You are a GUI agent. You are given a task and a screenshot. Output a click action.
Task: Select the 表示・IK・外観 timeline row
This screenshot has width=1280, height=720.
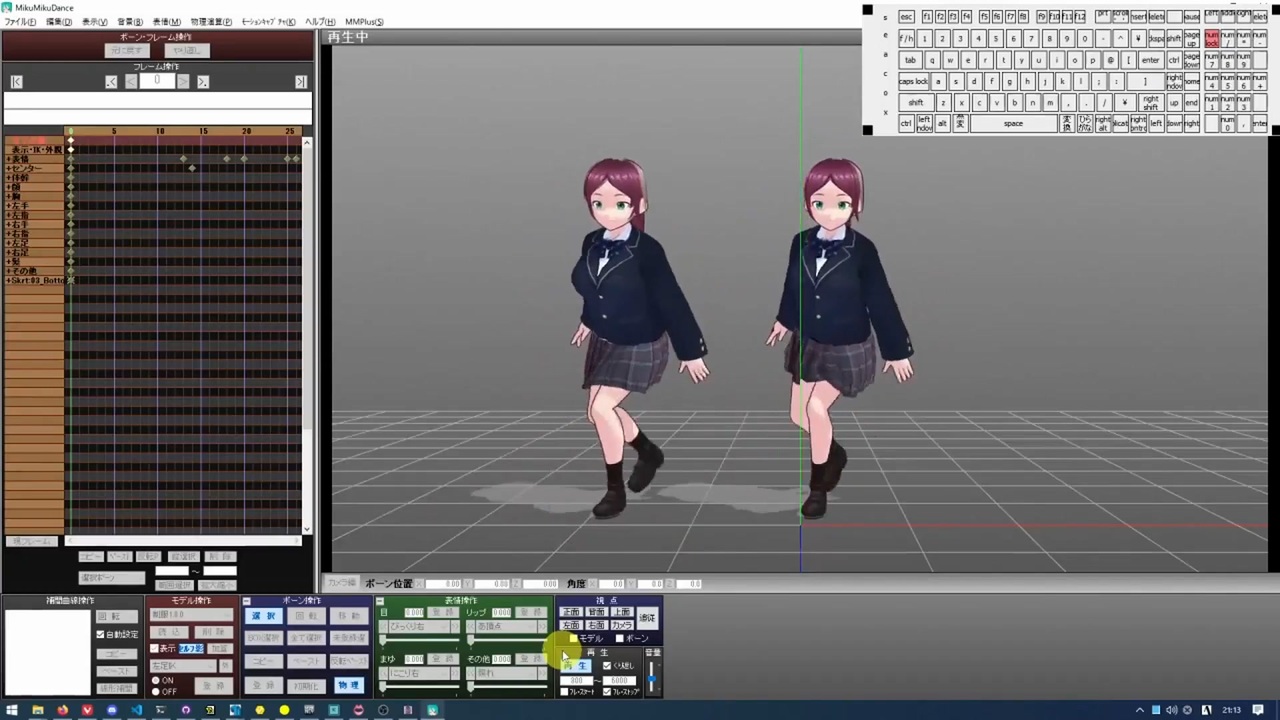[35, 150]
